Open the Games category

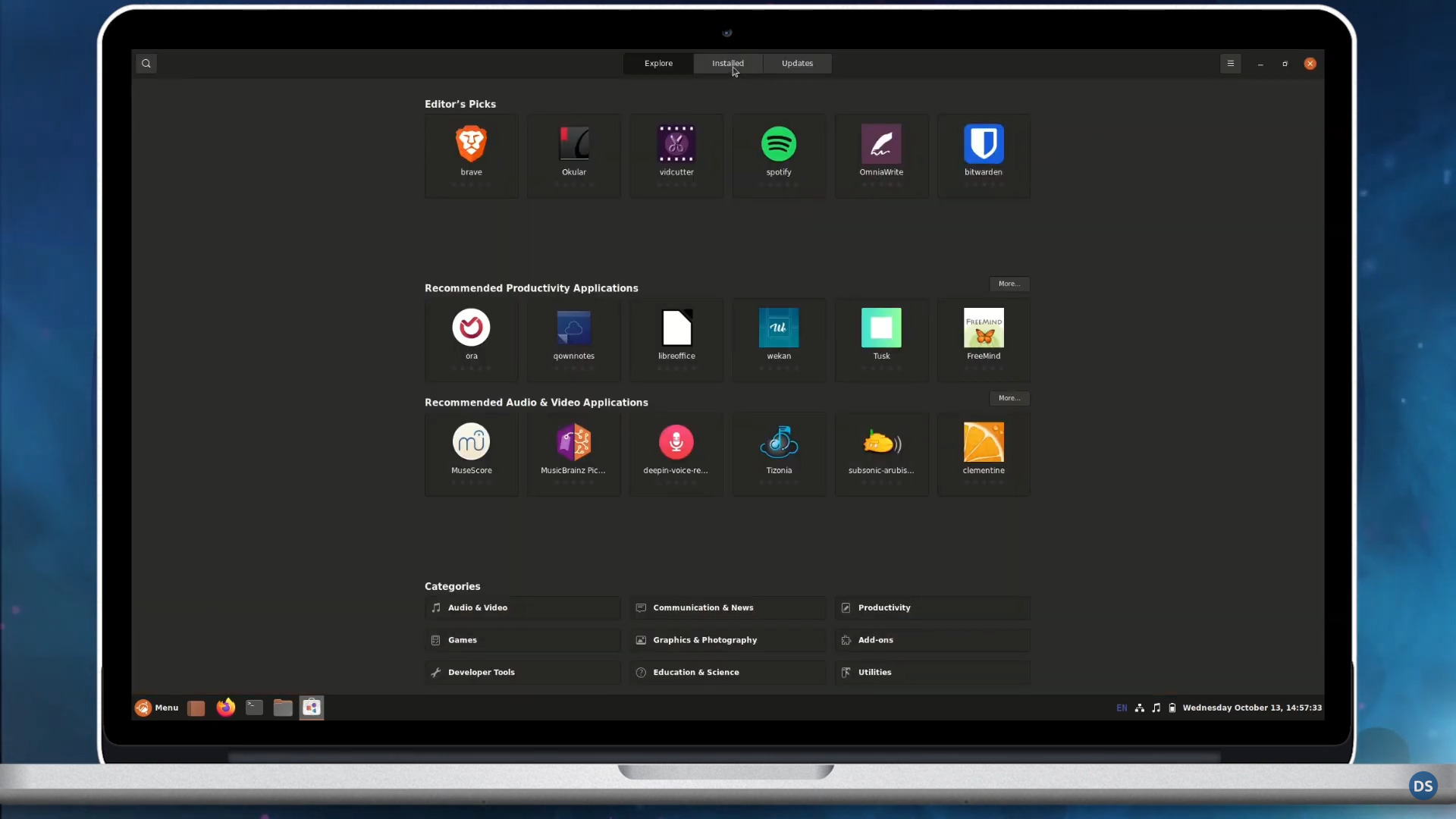pyautogui.click(x=522, y=640)
